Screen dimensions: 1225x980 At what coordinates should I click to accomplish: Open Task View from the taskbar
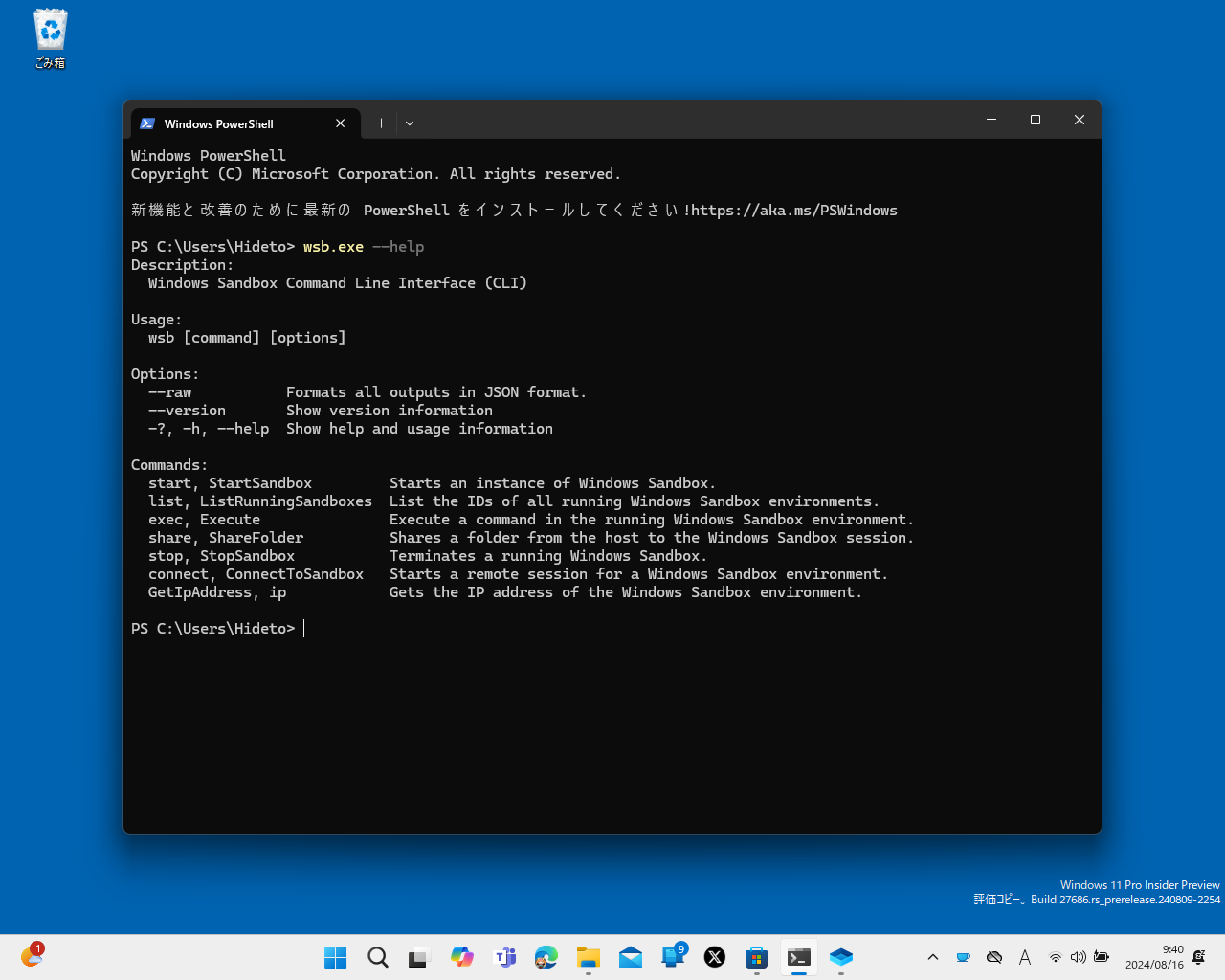[420, 957]
